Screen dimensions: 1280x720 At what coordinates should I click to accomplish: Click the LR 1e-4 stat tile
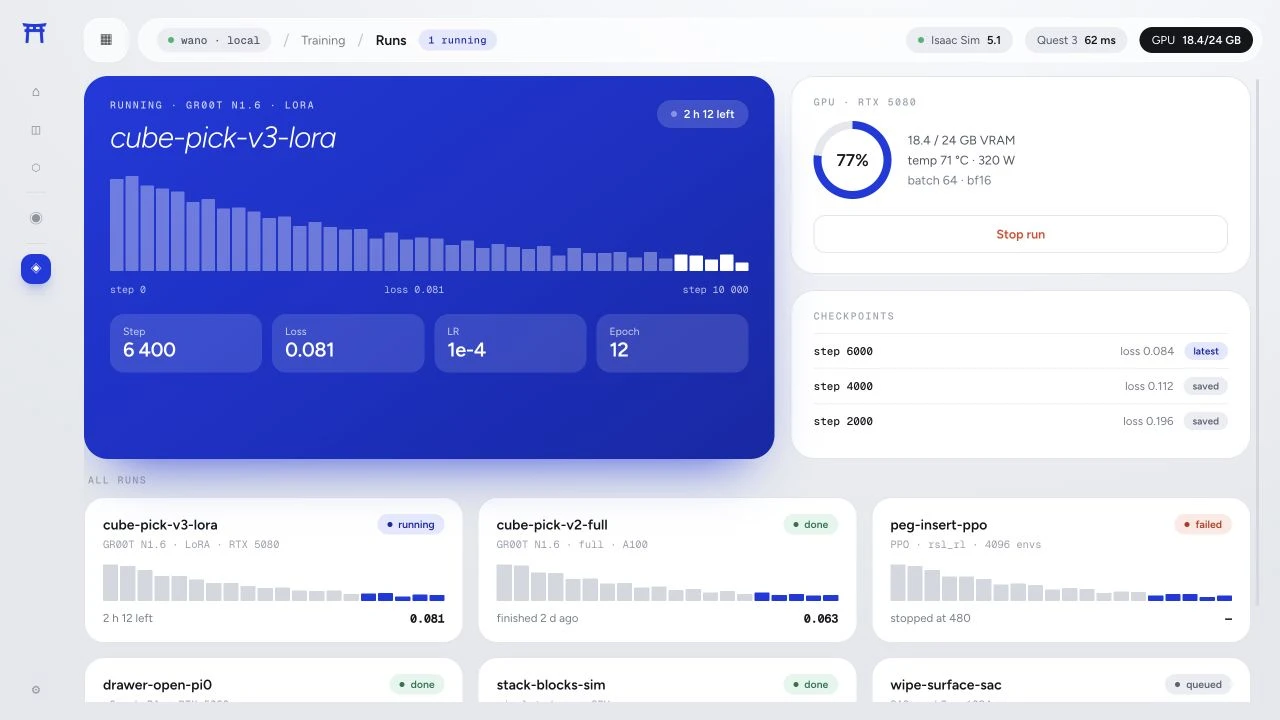tap(510, 343)
